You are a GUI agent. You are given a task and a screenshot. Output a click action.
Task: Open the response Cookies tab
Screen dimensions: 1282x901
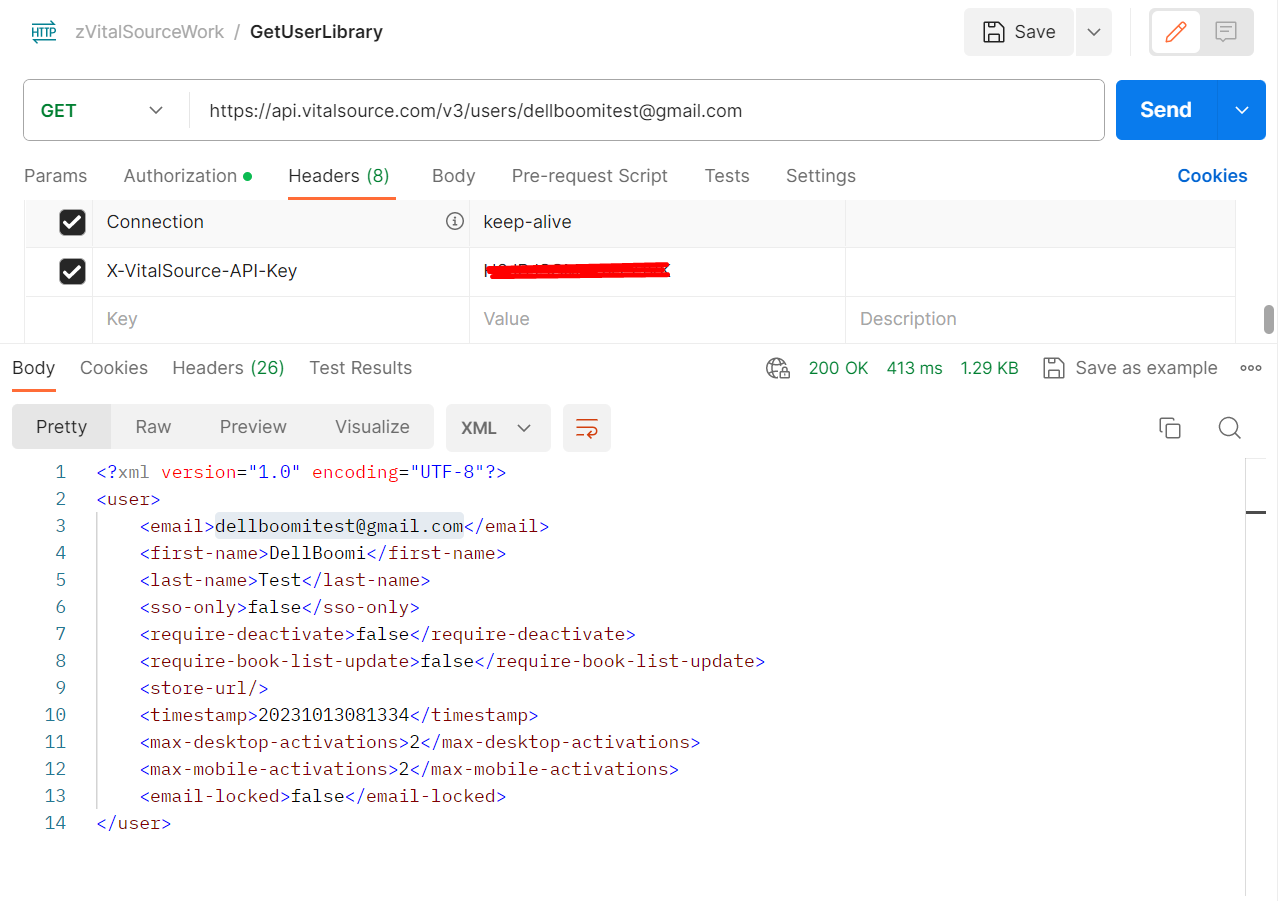click(114, 368)
